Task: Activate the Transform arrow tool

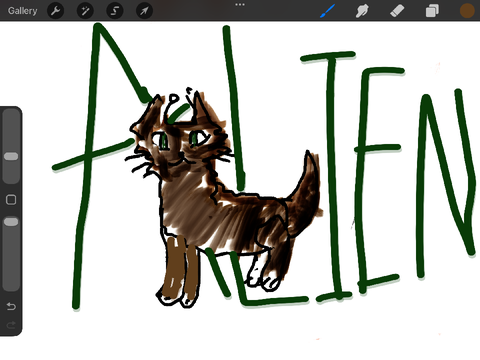Action: [144, 11]
